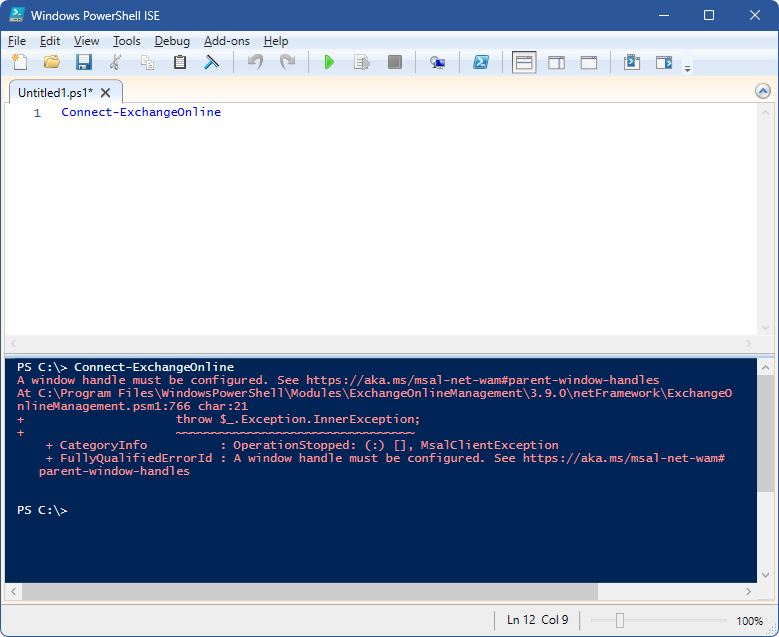Save the script with the floppy icon
Screen dimensions: 779x637
coord(83,62)
